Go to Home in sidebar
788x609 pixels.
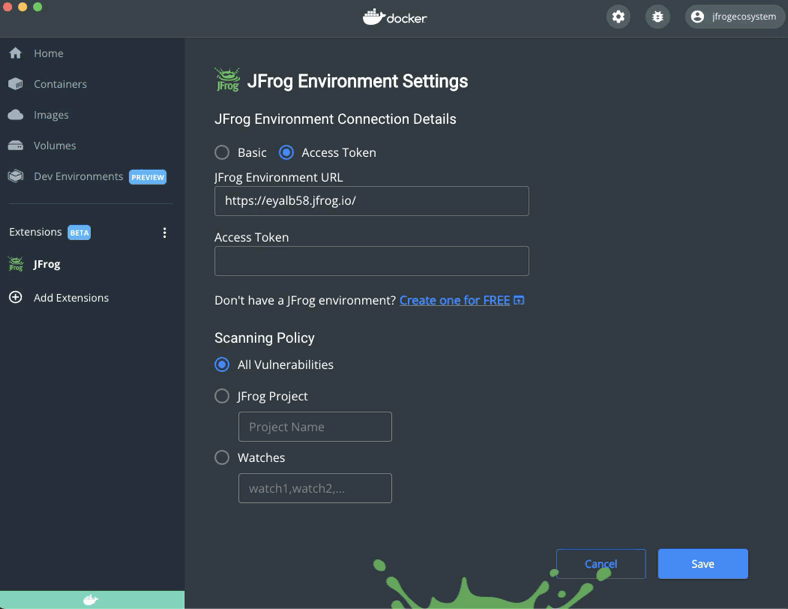pyautogui.click(x=47, y=53)
